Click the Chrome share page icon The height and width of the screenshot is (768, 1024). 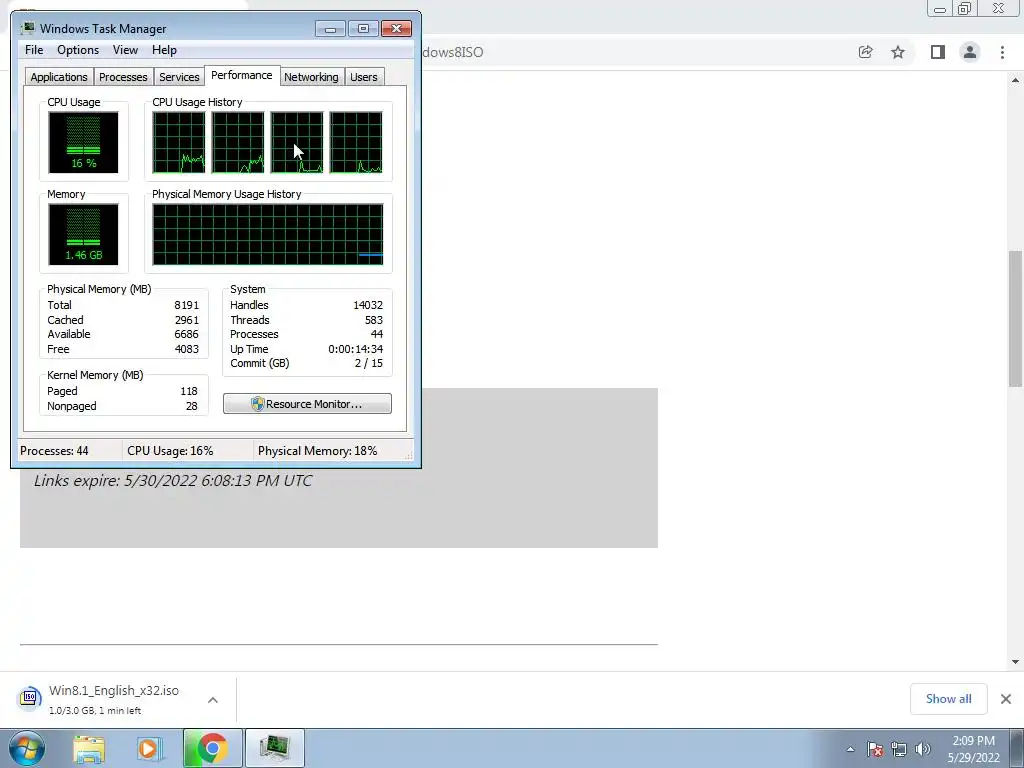pos(865,52)
